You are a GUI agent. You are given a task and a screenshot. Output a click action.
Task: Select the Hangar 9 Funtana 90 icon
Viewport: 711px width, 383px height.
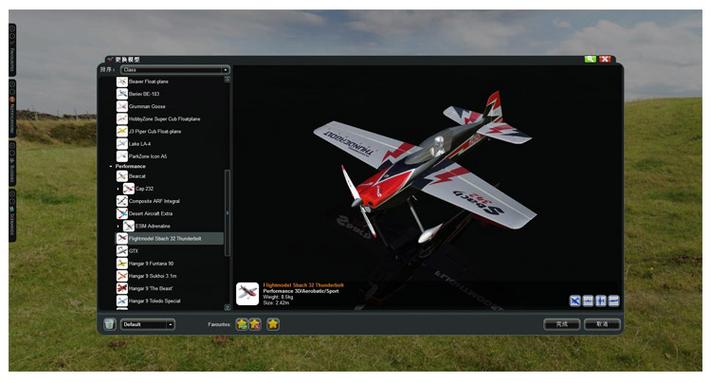point(122,263)
